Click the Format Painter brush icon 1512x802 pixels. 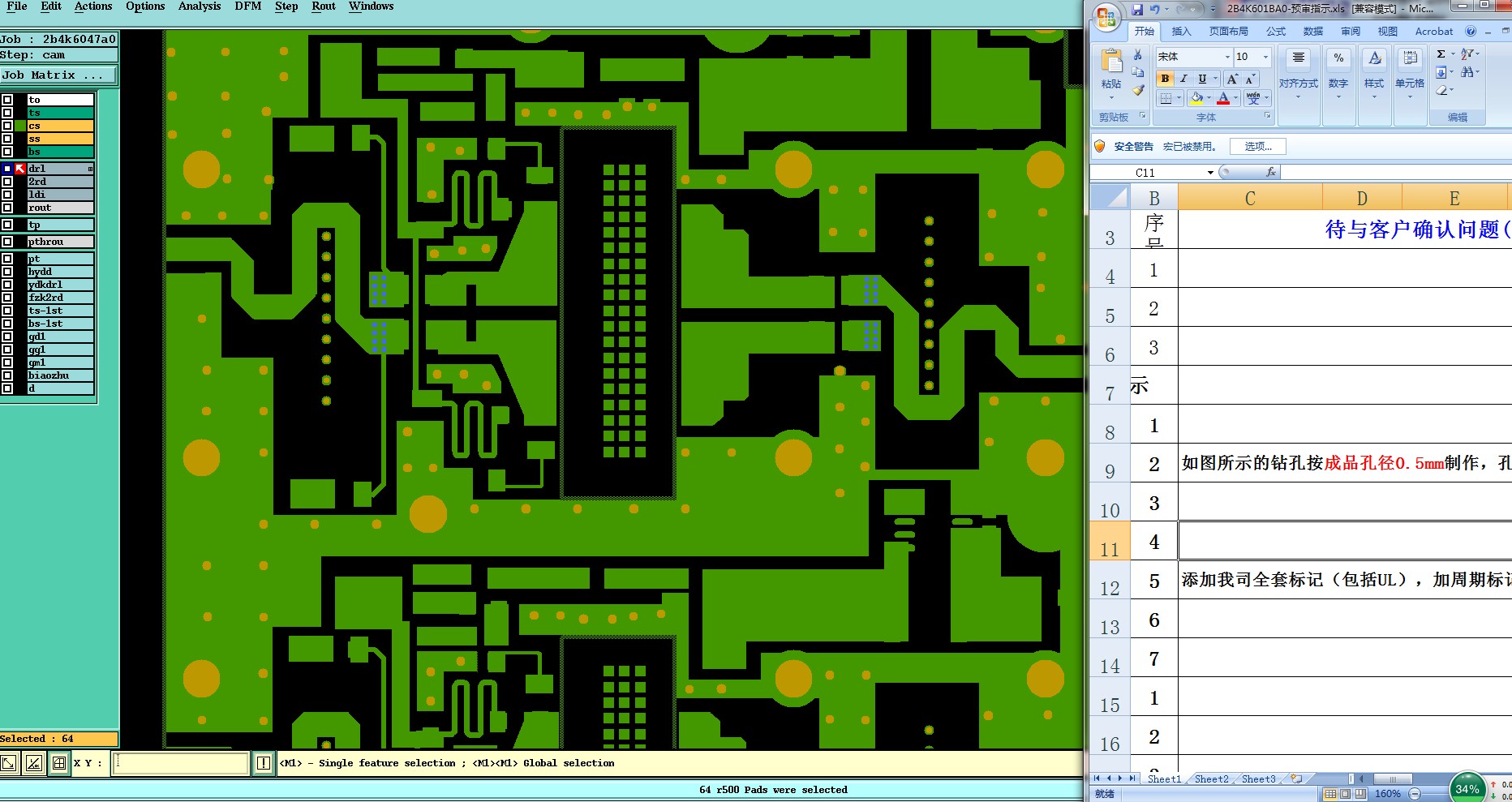[x=1138, y=90]
